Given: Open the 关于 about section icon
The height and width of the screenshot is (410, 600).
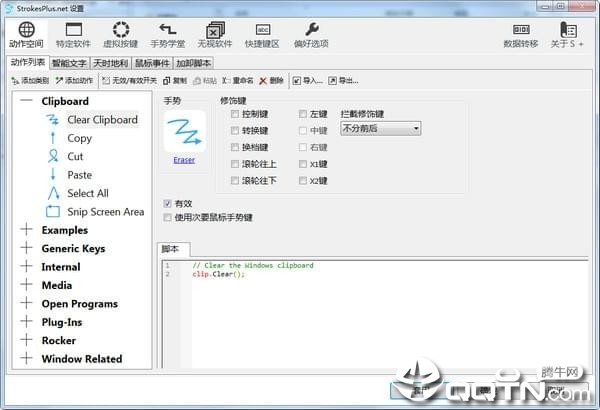Looking at the screenshot, I should click(567, 35).
